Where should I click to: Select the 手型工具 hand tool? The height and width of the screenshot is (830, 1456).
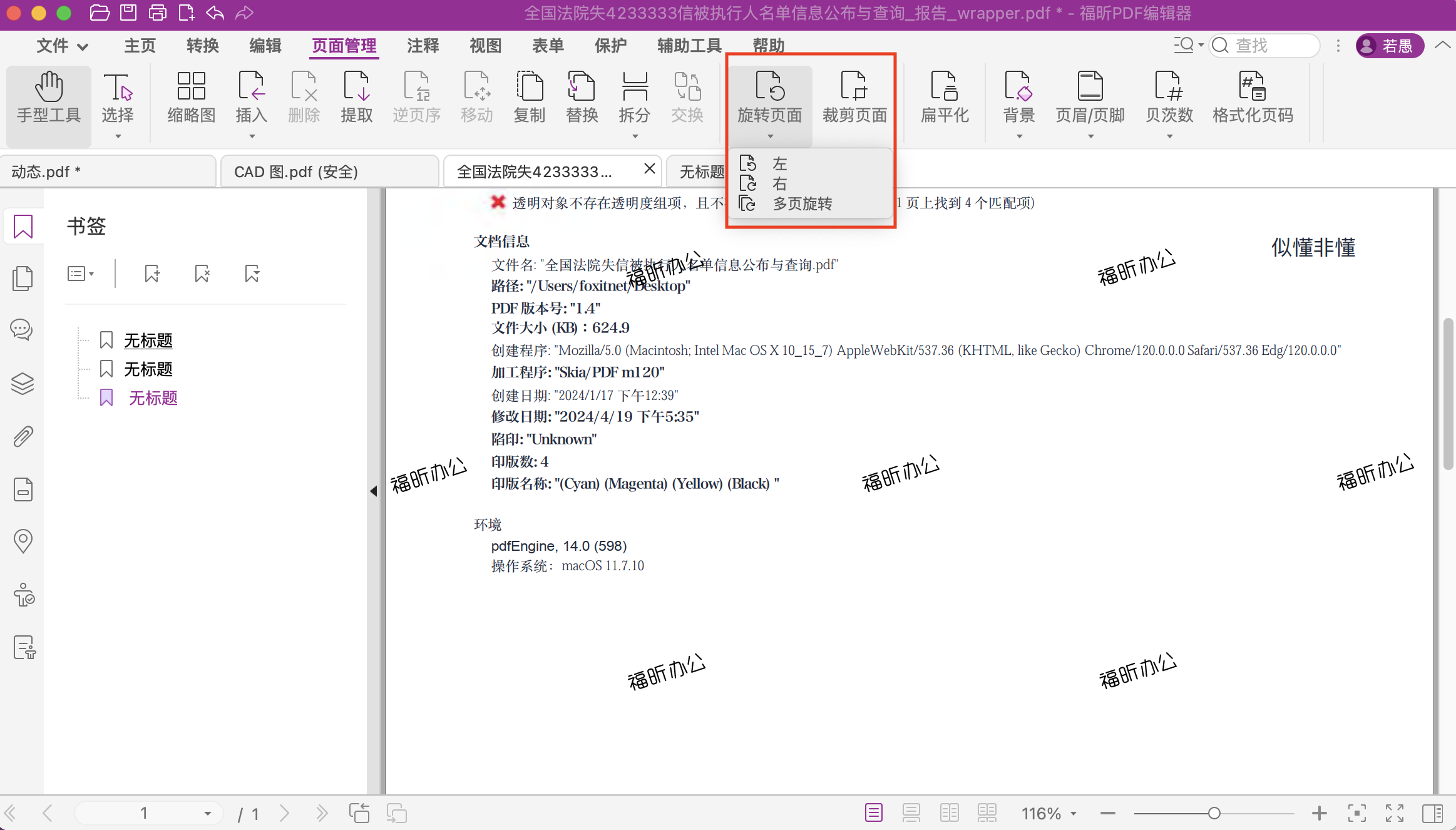pos(48,100)
